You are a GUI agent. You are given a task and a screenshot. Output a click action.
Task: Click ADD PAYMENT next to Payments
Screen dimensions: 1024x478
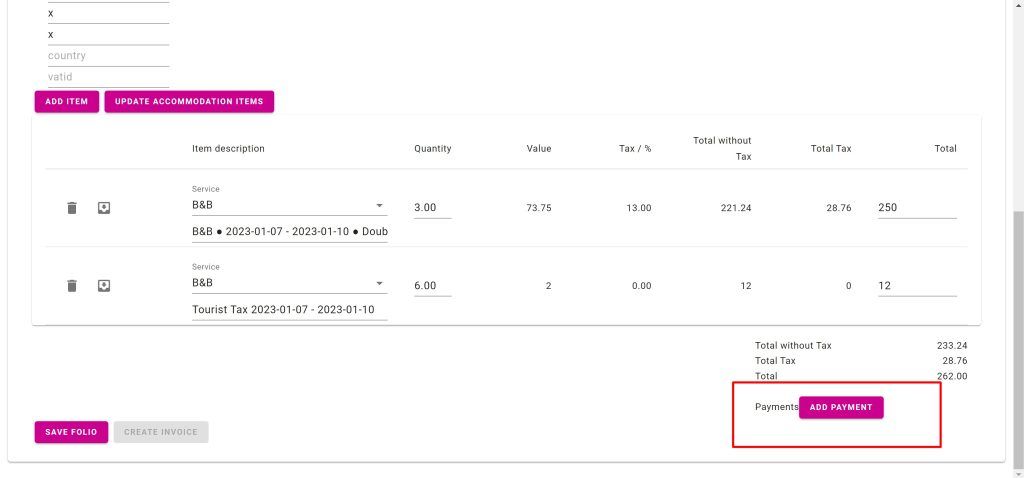pyautogui.click(x=841, y=408)
